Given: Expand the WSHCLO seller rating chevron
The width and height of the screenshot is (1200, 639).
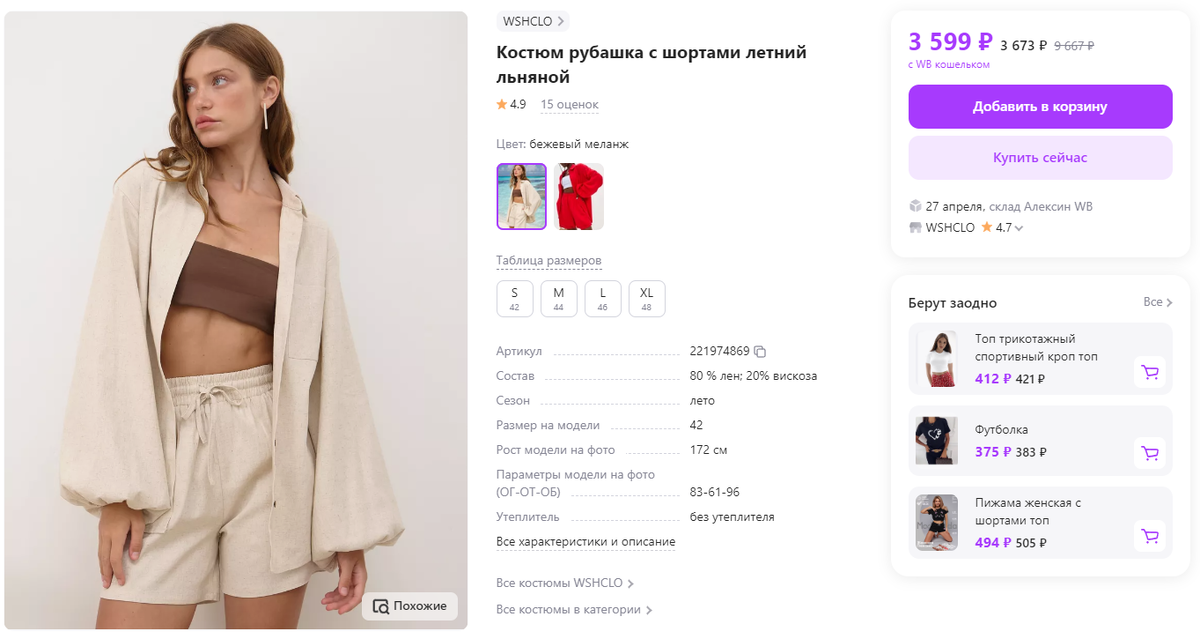Looking at the screenshot, I should pyautogui.click(x=1019, y=229).
